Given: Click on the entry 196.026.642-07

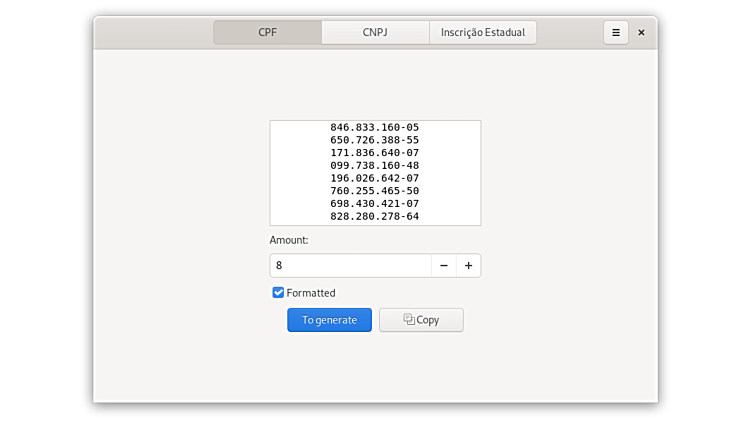Looking at the screenshot, I should coord(374,178).
